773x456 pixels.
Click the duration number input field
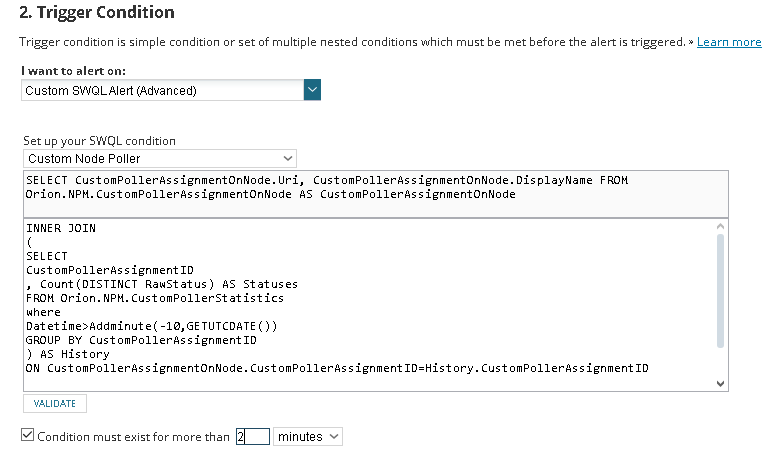[252, 437]
